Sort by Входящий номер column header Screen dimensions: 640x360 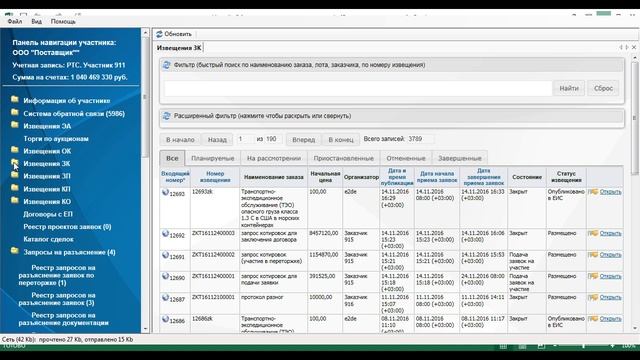[x=175, y=177]
